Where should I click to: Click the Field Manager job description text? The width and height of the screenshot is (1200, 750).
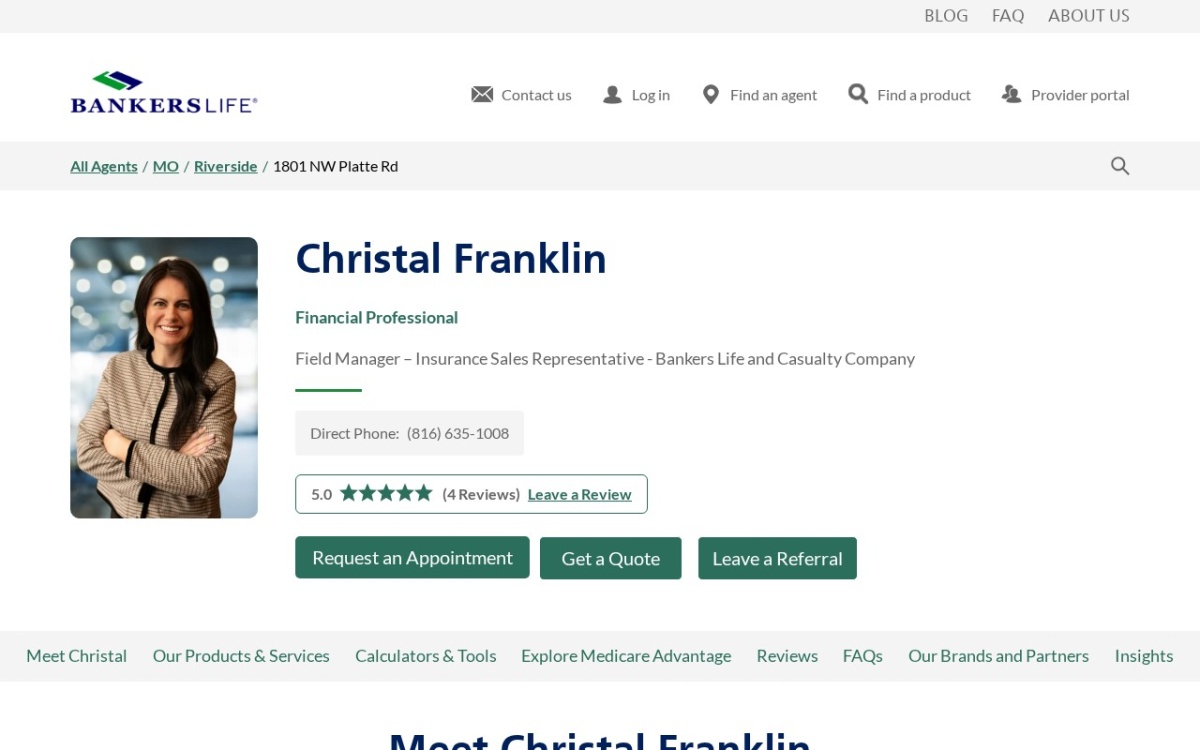[x=605, y=358]
